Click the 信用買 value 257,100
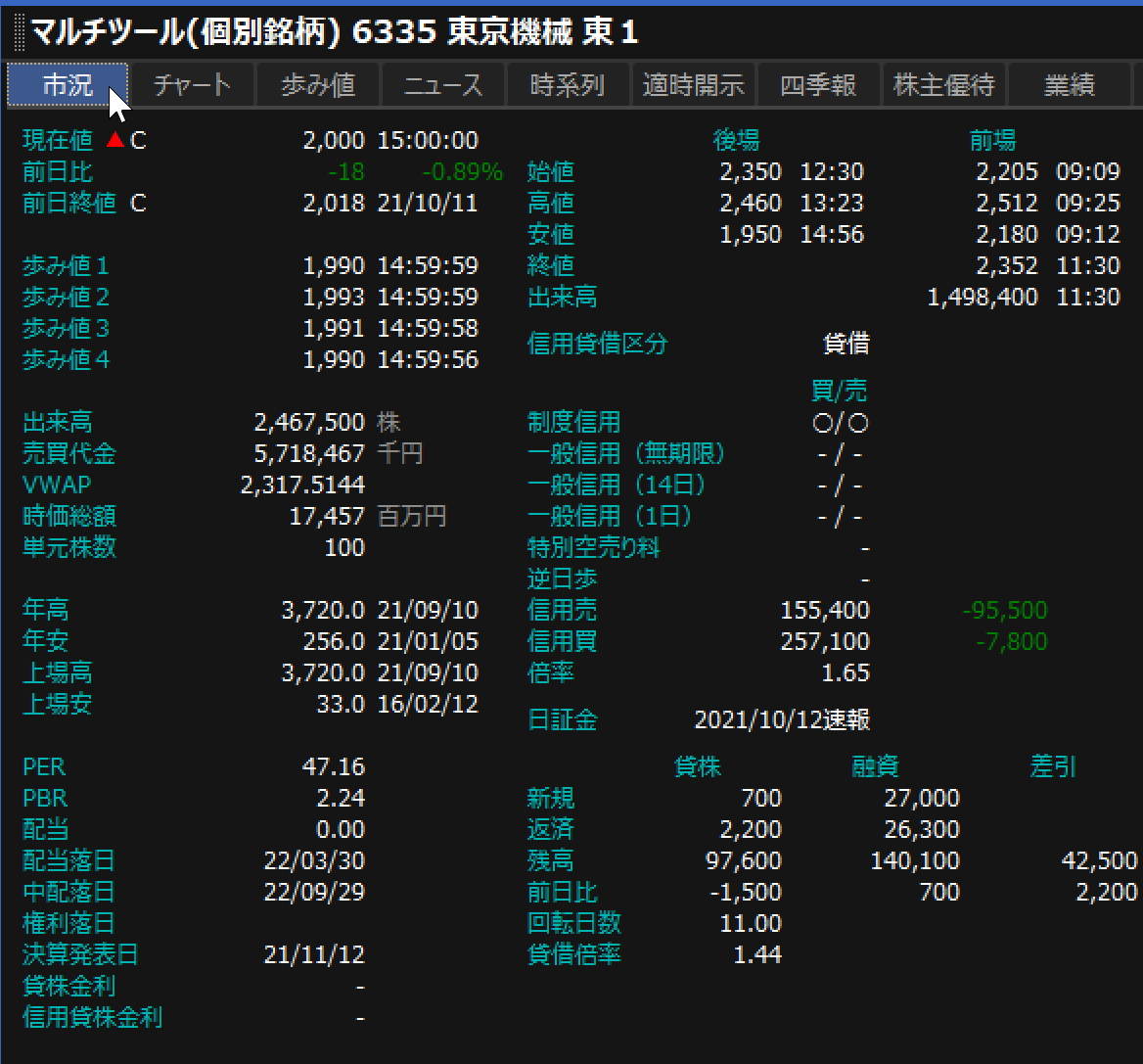This screenshot has height=1064, width=1143. click(x=824, y=641)
